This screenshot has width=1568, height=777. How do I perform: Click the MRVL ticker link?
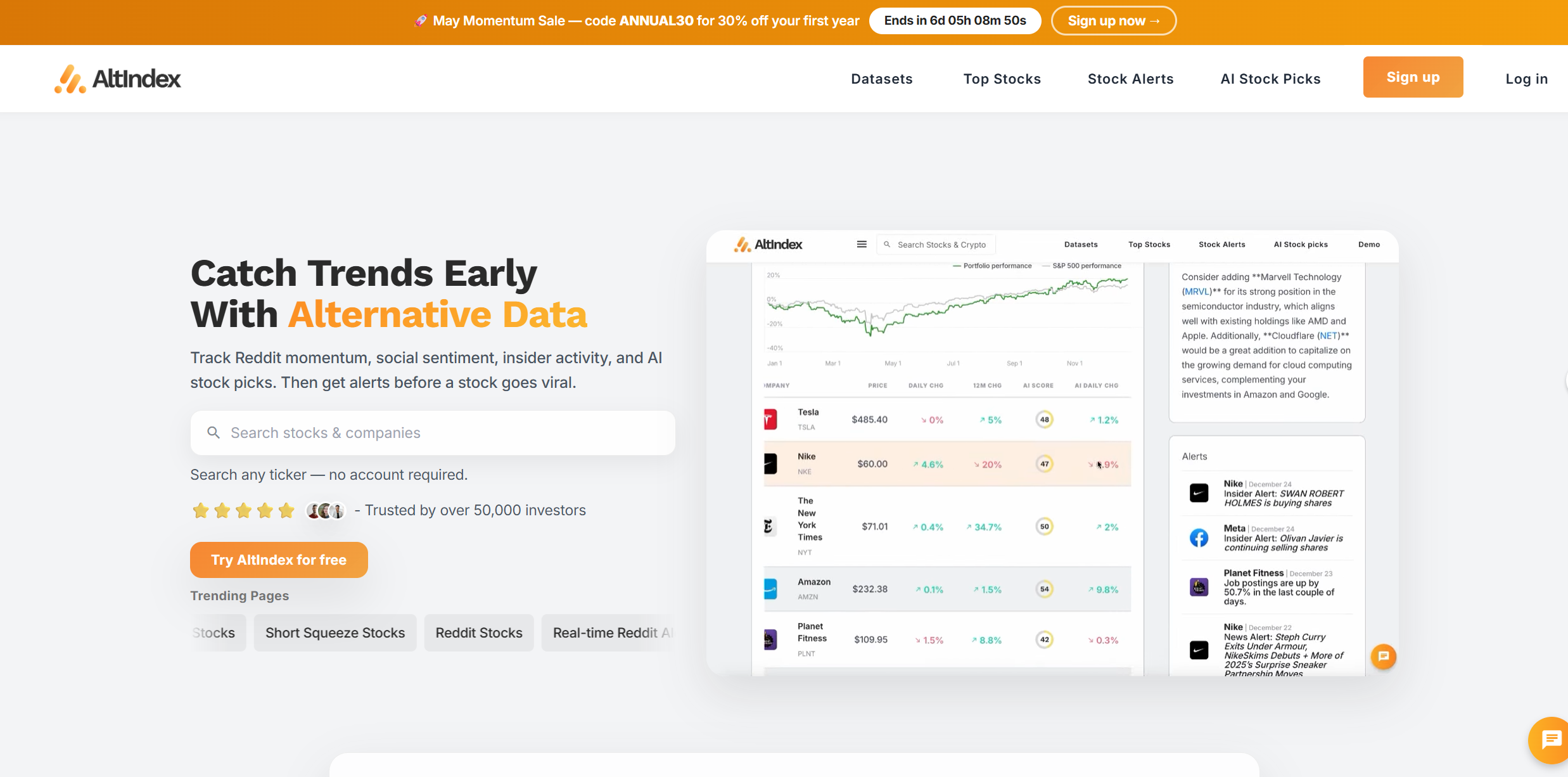coord(1197,292)
